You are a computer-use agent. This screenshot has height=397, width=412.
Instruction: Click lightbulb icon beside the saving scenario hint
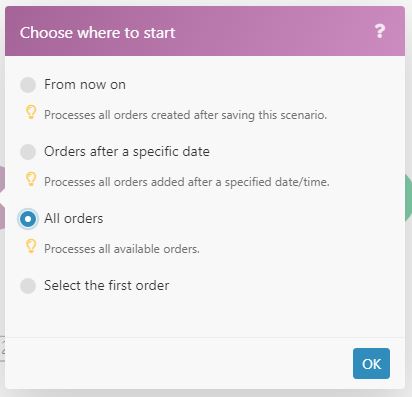click(31, 112)
